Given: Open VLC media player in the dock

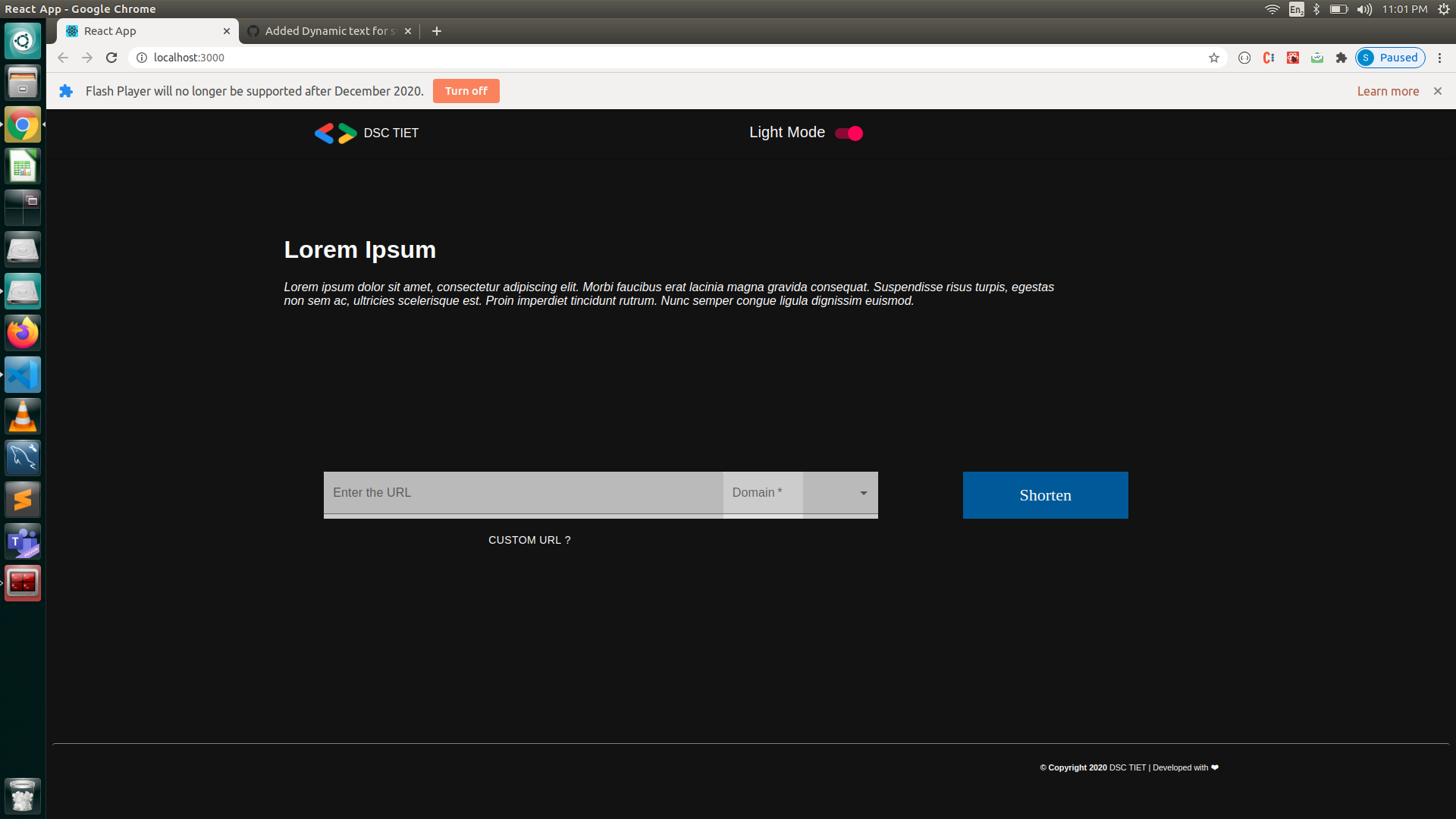Looking at the screenshot, I should pos(22,416).
